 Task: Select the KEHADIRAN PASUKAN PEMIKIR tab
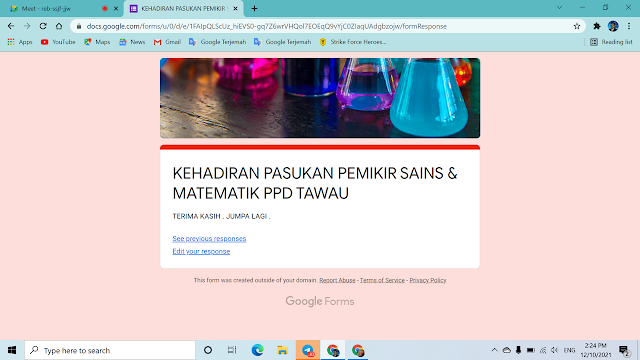point(184,9)
